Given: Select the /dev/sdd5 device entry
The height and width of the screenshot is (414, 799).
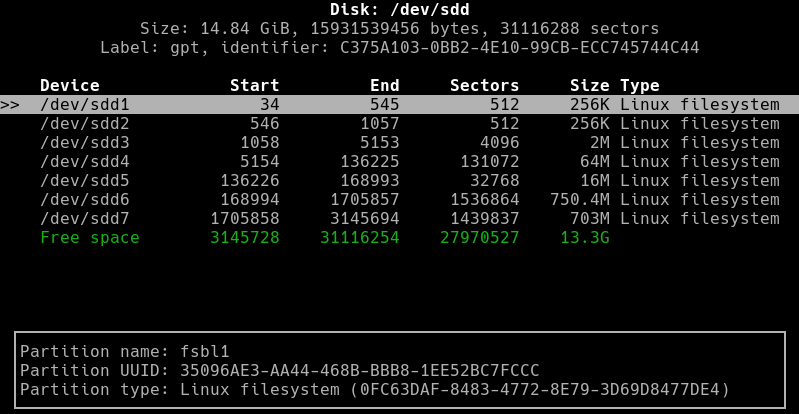Looking at the screenshot, I should pos(85,180).
